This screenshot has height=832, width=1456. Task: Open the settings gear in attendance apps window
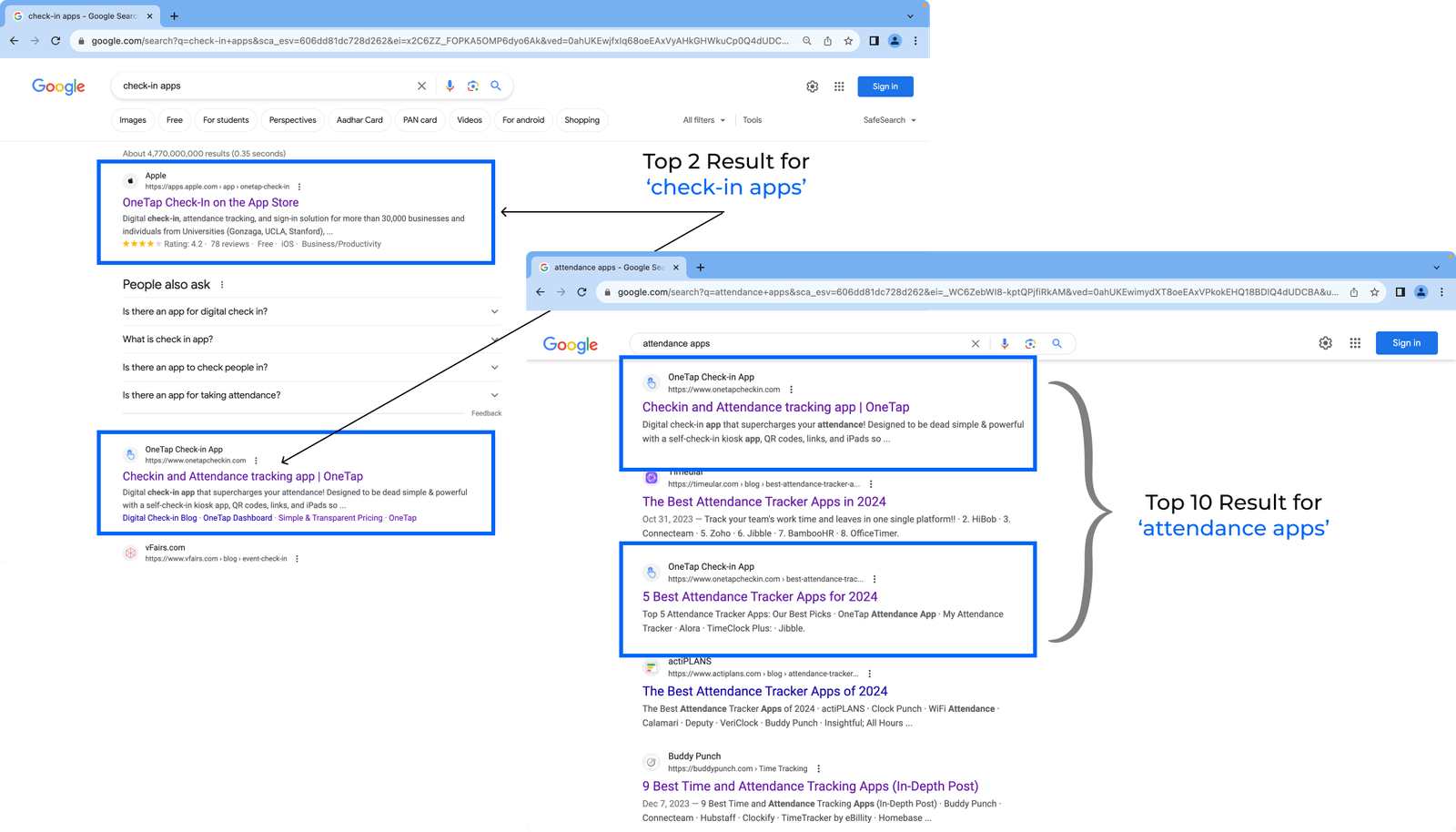(1325, 343)
